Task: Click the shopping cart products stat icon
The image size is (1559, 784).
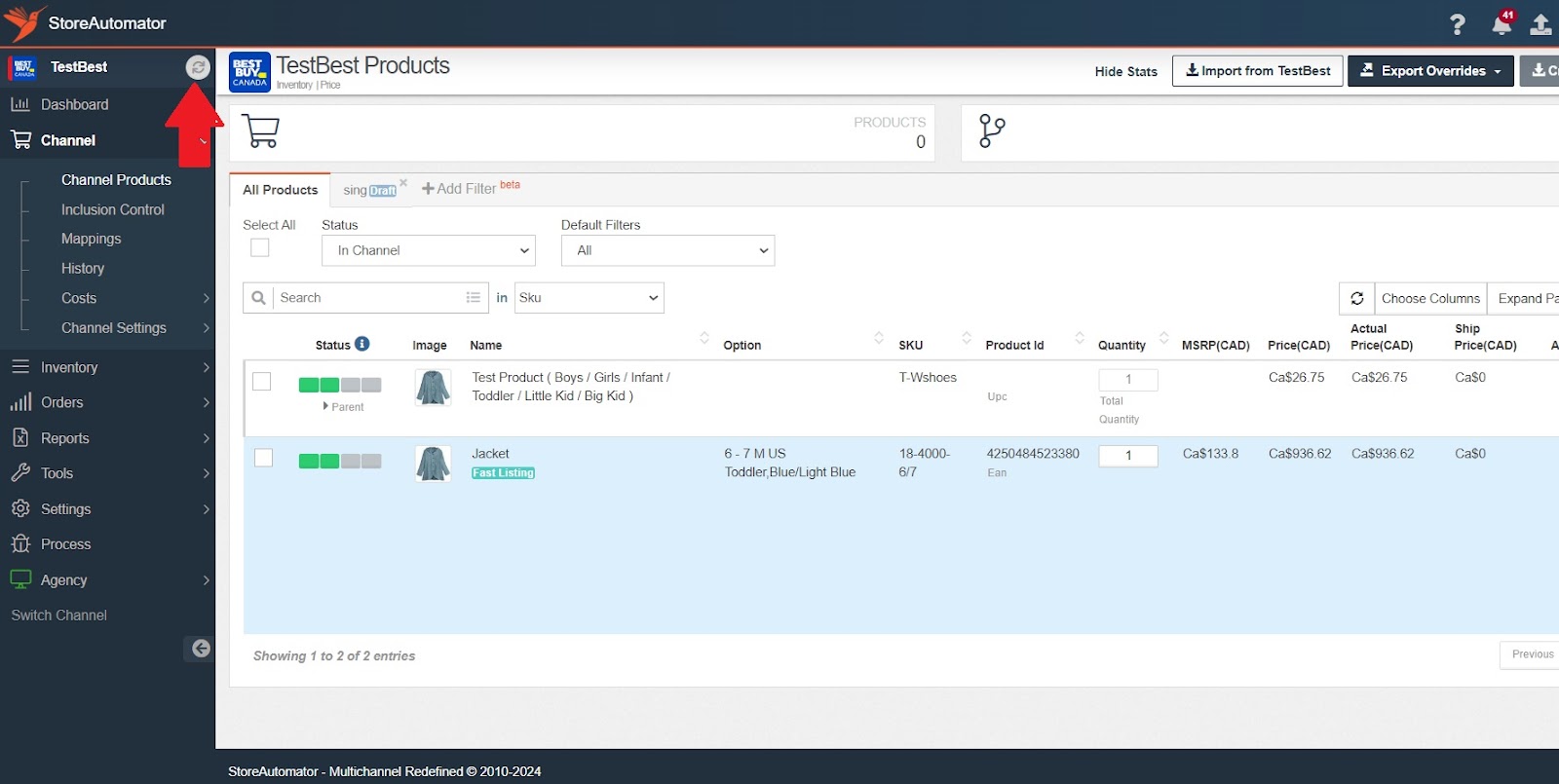Action: (x=260, y=131)
